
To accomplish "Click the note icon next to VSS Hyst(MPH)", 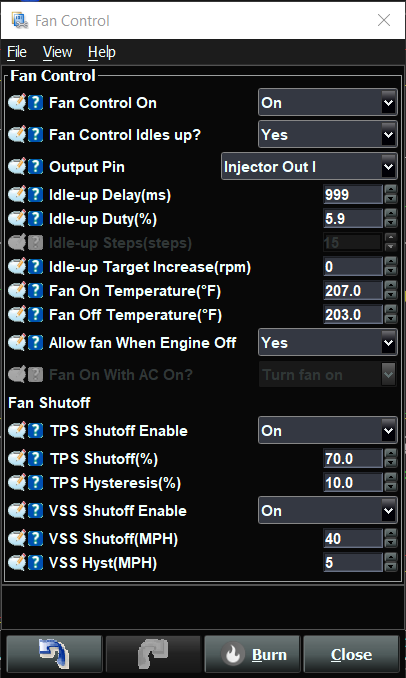I will (x=17, y=563).
